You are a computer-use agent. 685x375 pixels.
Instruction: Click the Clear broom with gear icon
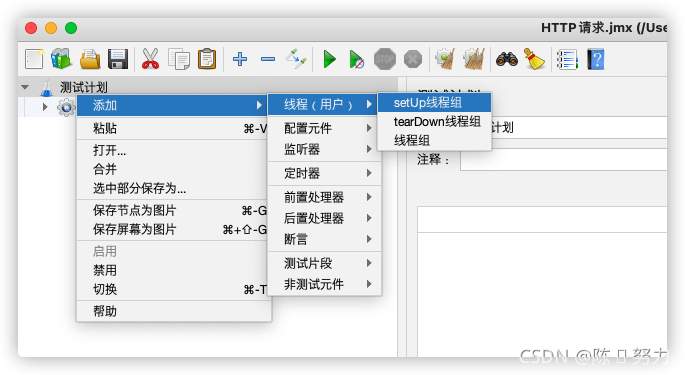pos(445,59)
